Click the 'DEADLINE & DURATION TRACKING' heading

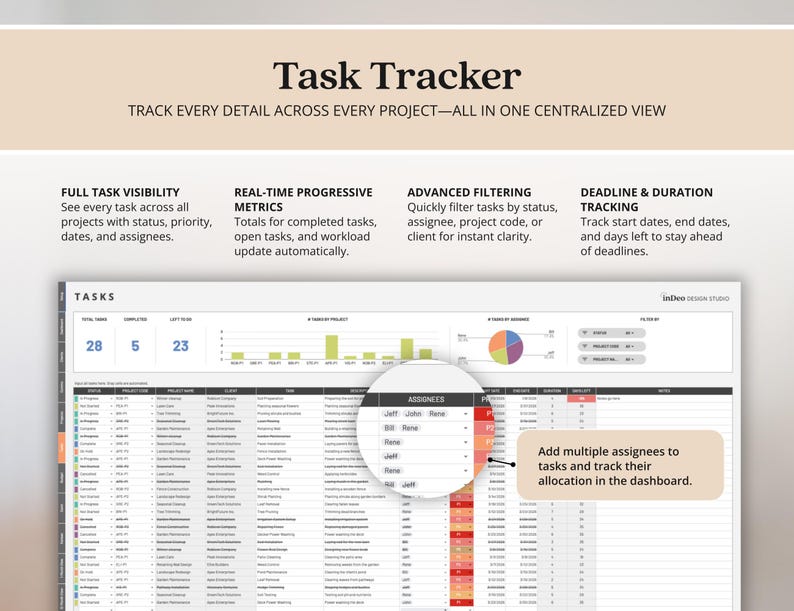click(x=647, y=199)
